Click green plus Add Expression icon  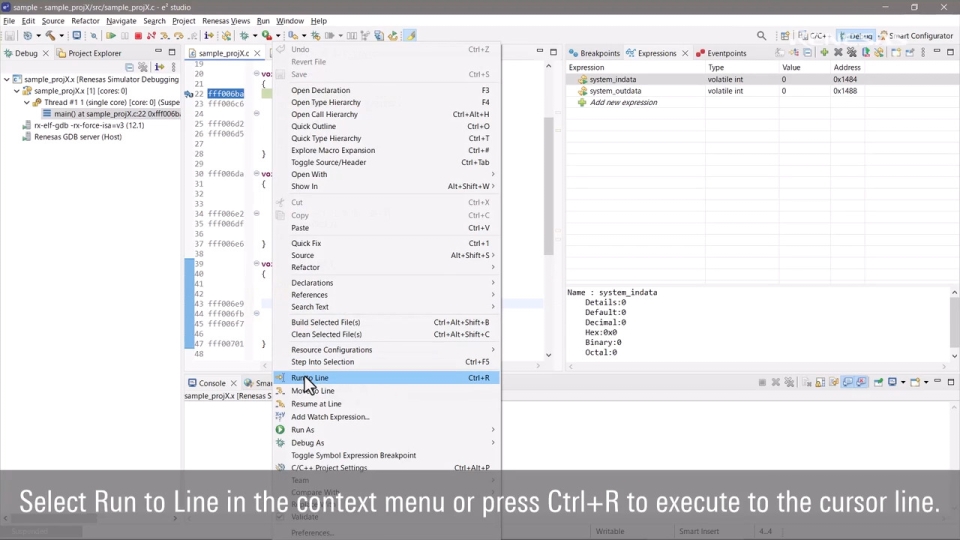point(824,53)
